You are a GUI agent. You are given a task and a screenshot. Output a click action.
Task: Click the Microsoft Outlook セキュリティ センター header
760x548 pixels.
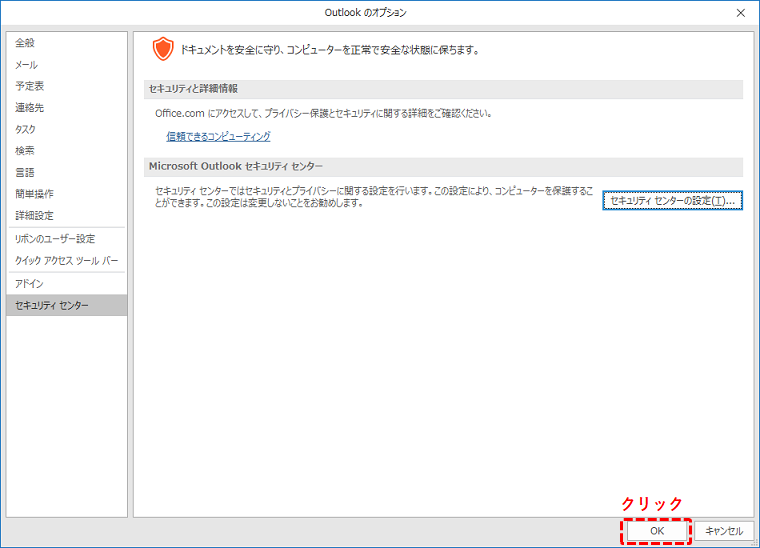coord(443,167)
